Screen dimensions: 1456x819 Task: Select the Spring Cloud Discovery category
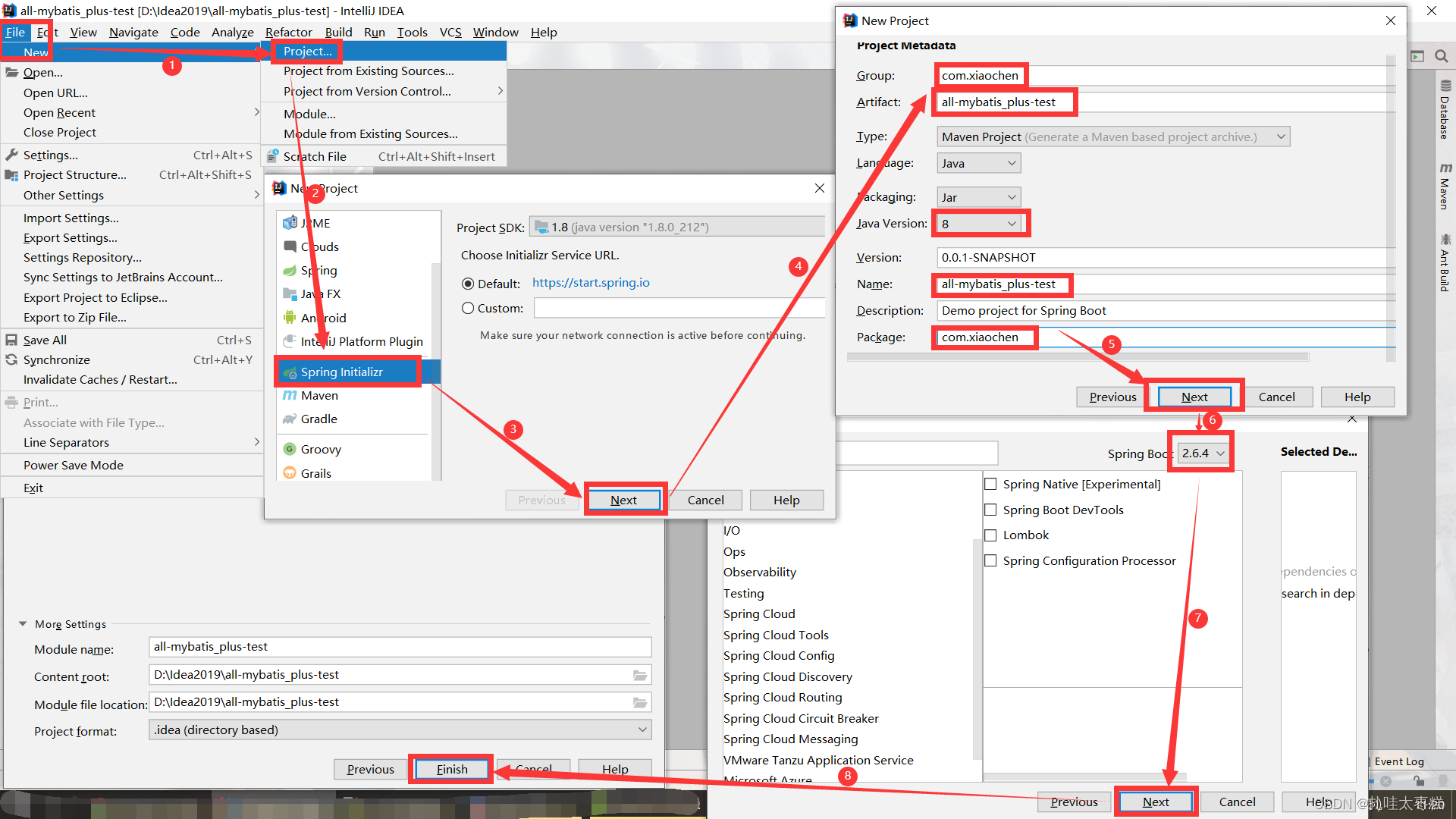click(787, 676)
